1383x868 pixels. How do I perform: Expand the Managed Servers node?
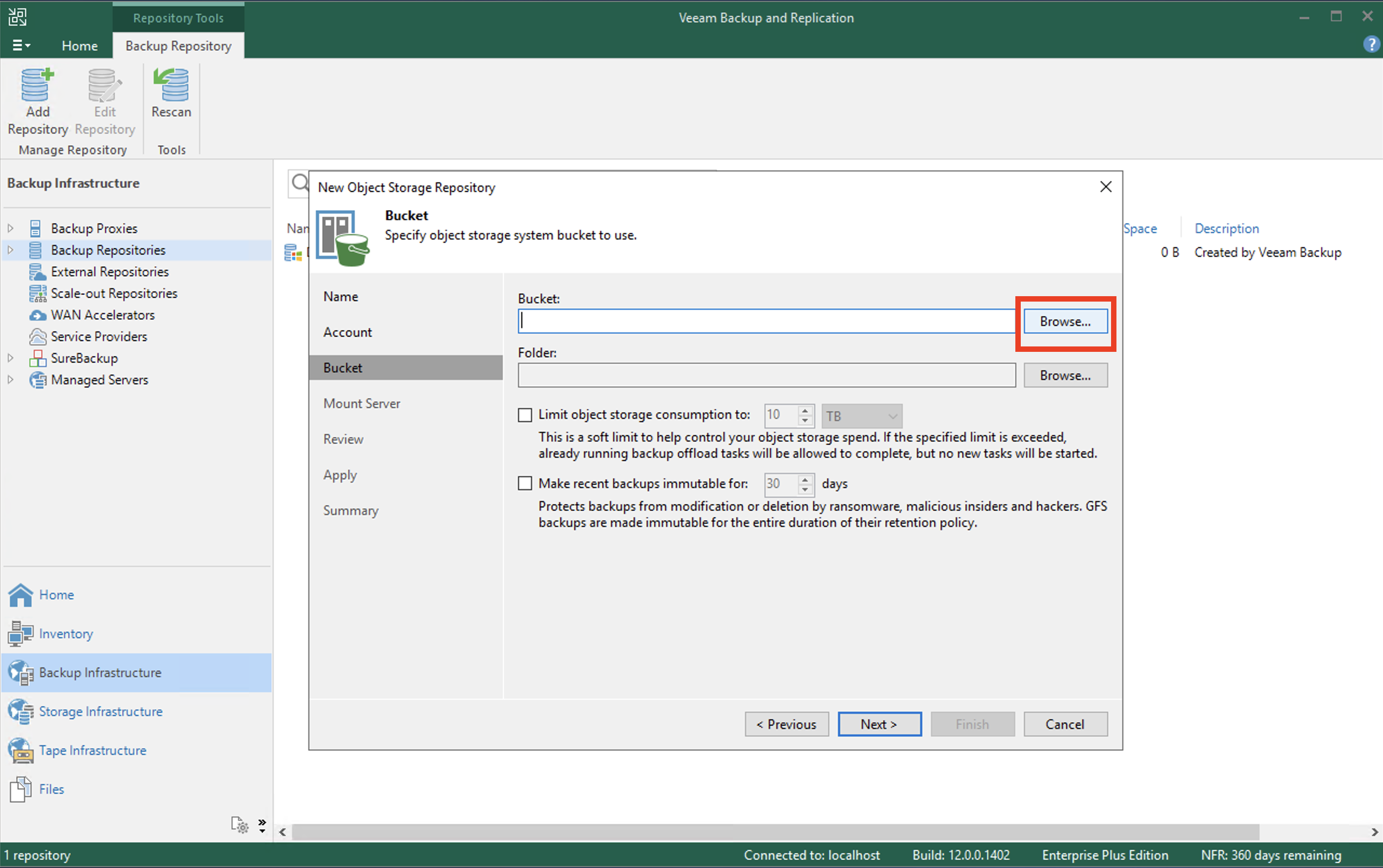click(10, 380)
